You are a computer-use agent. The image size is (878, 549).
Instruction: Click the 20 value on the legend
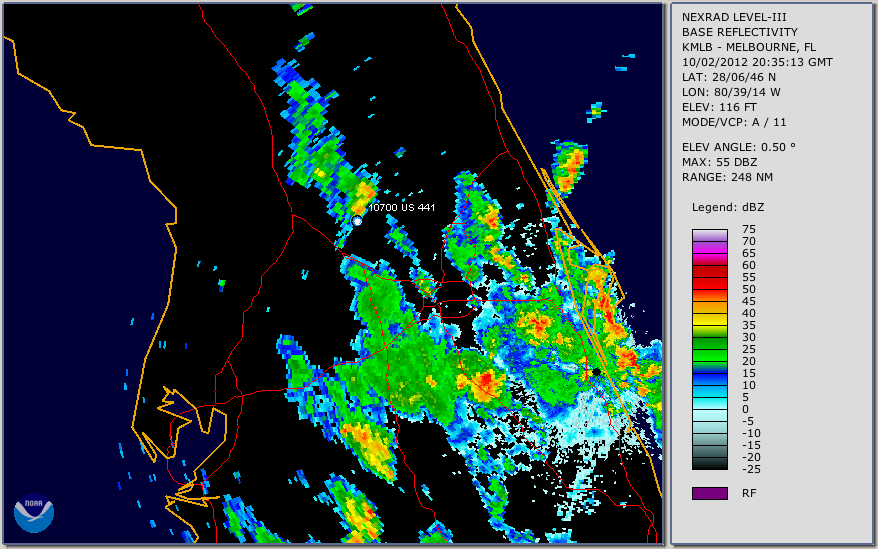point(749,361)
